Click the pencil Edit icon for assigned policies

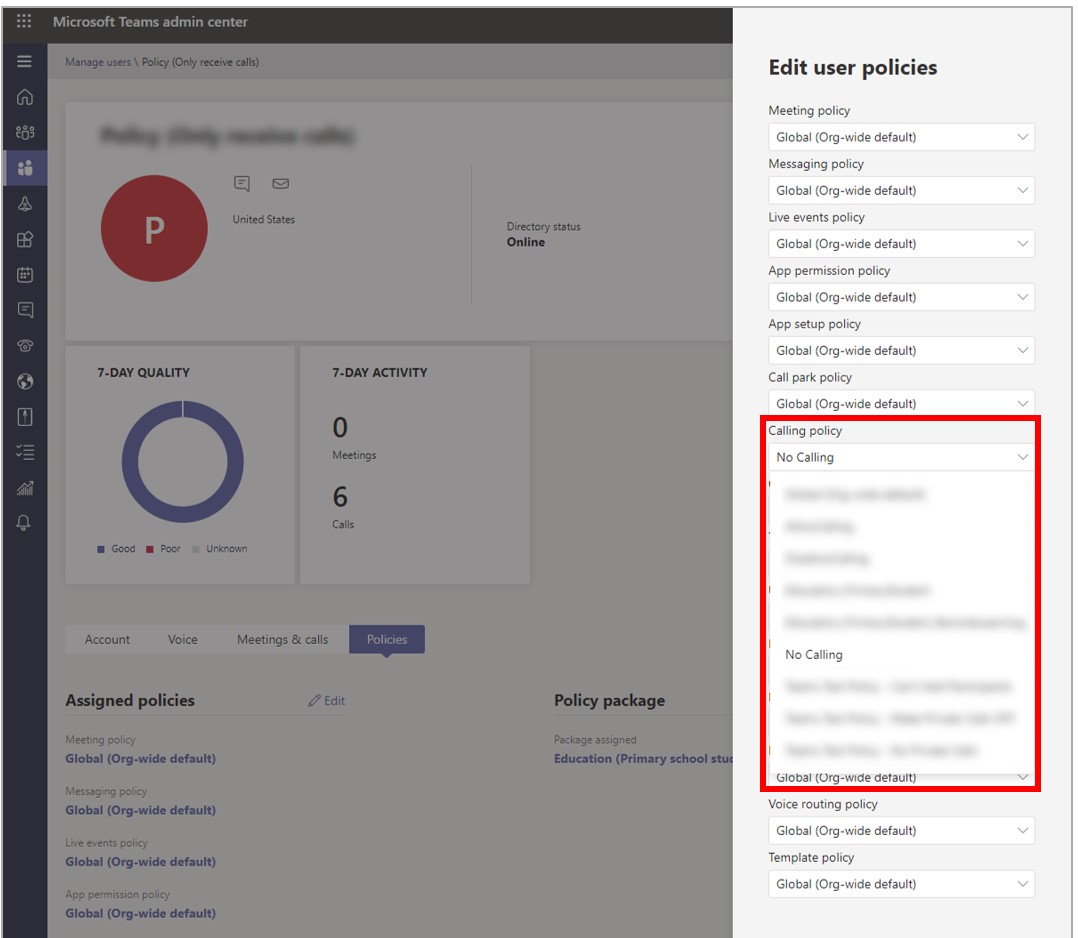tap(314, 701)
